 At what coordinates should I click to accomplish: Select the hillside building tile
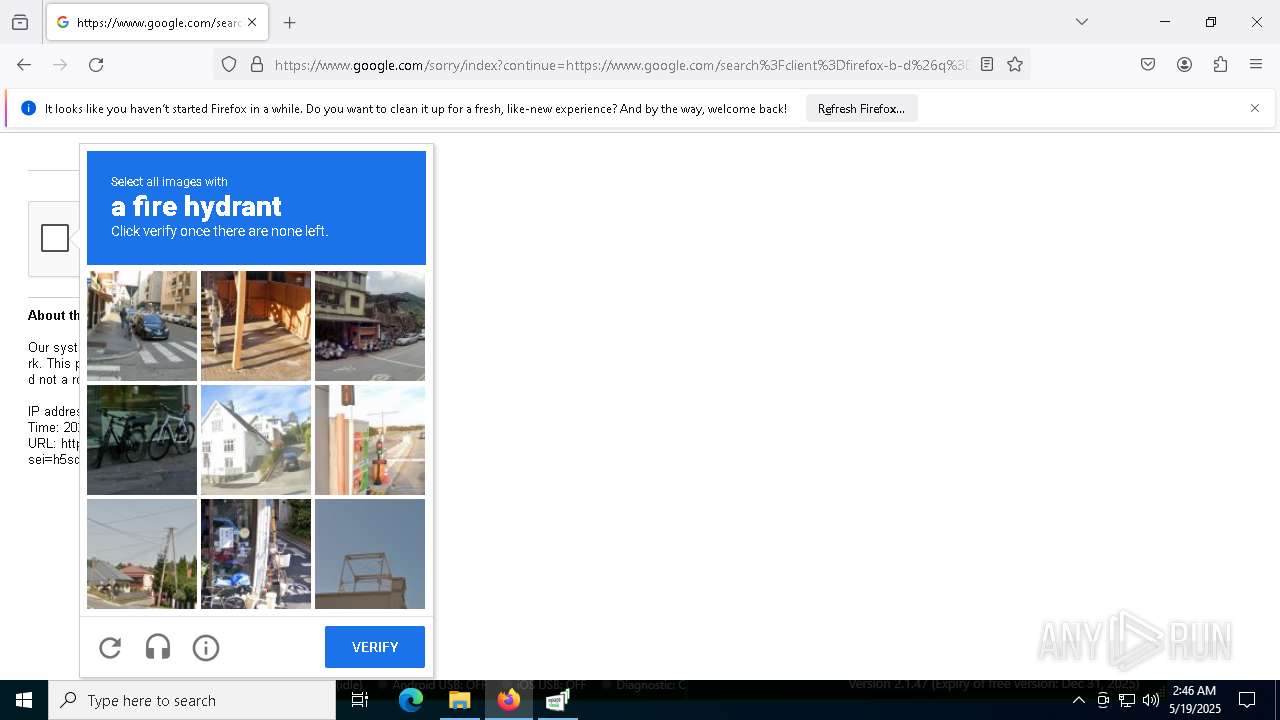point(370,326)
